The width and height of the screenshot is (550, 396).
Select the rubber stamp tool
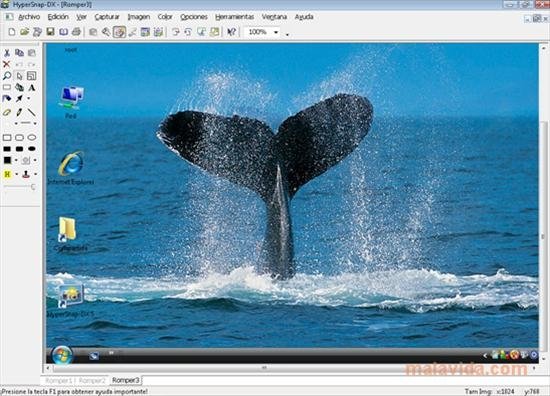[x=26, y=174]
